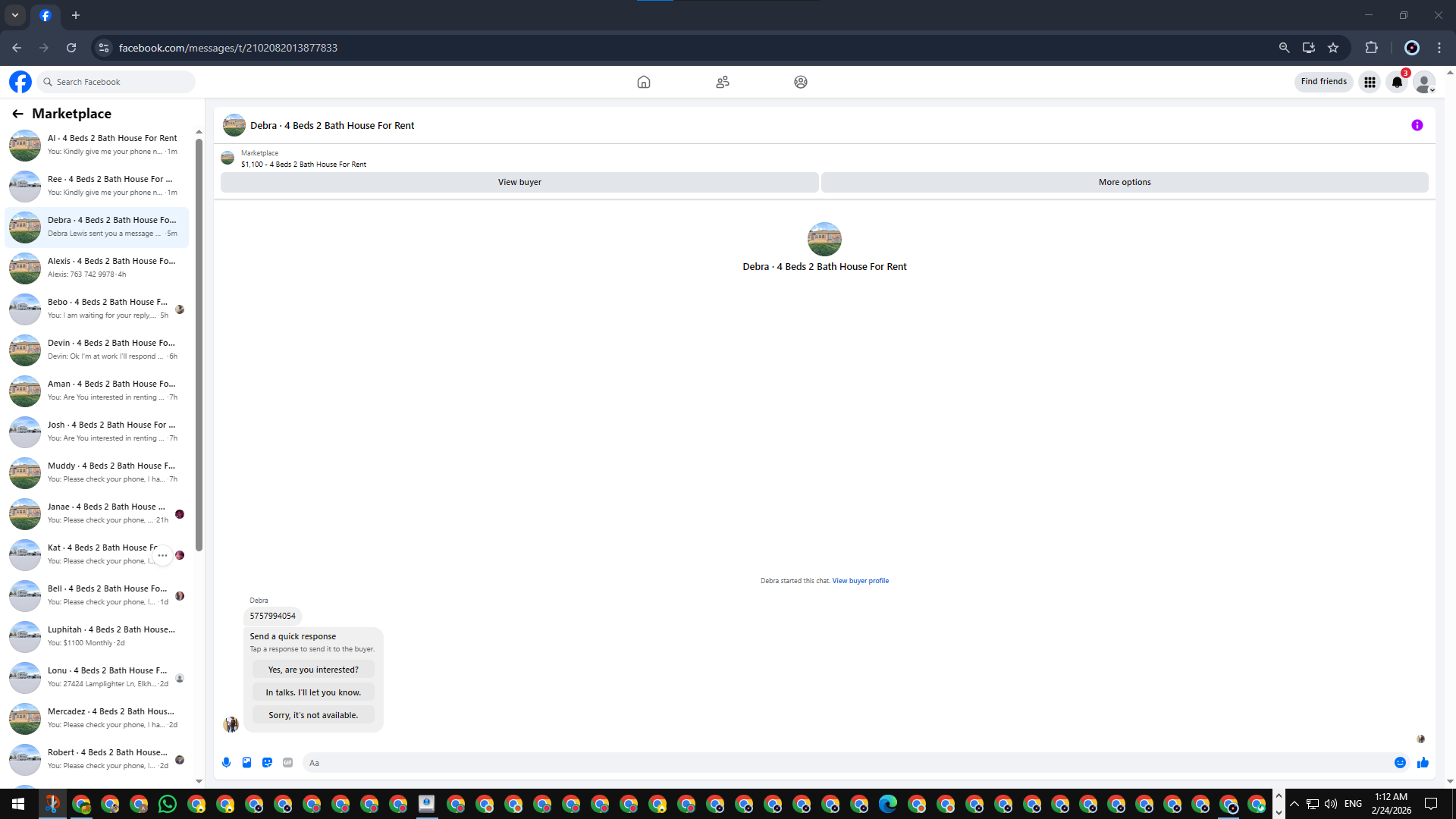Screen dimensions: 1456x819
Task: Send 'Sorry, it's not available.' quick response
Action: click(x=312, y=715)
